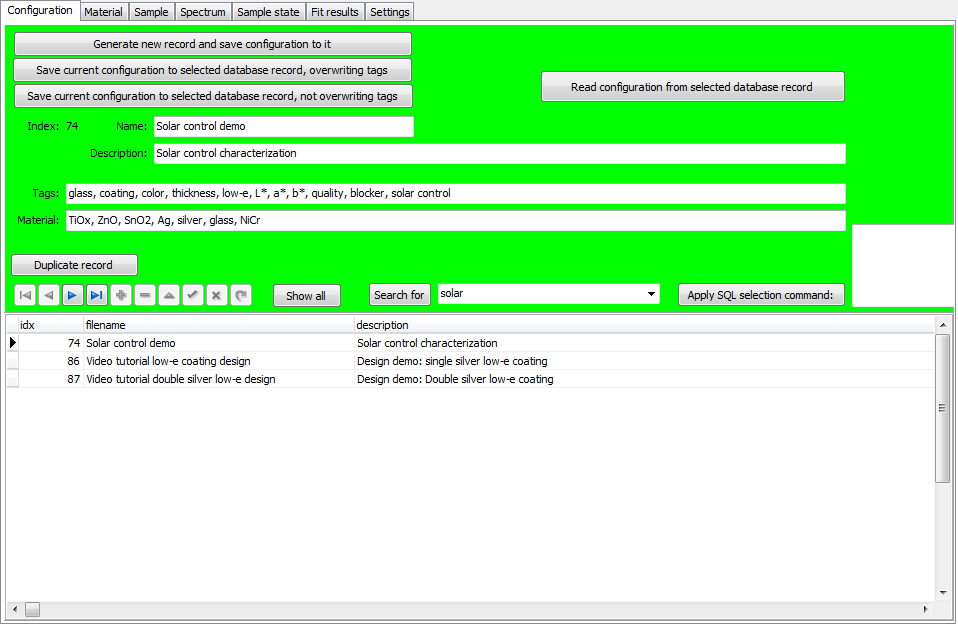Click the Show all button
Screen dimensions: 958x625
point(306,295)
